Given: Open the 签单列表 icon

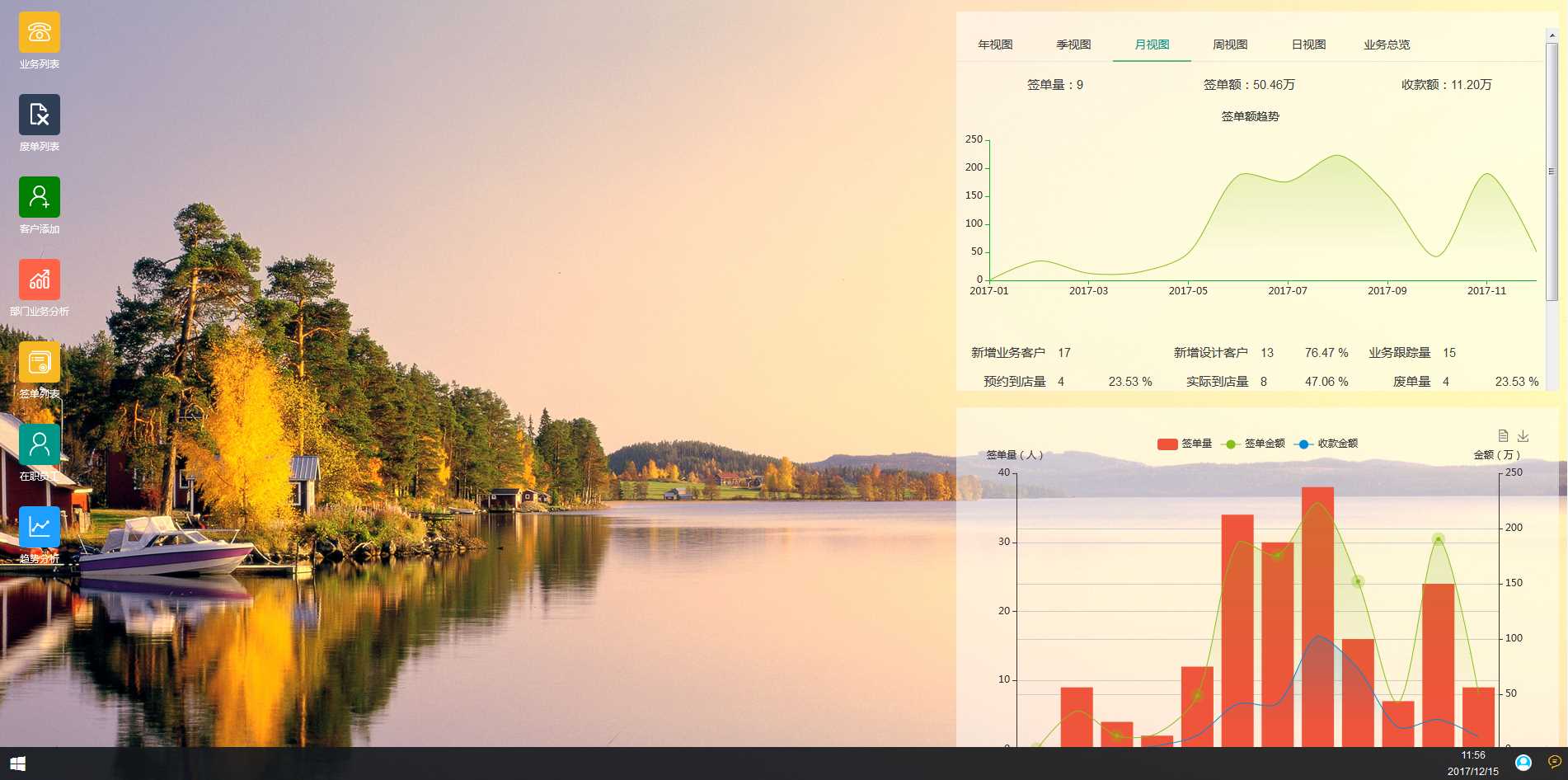Looking at the screenshot, I should 39,362.
